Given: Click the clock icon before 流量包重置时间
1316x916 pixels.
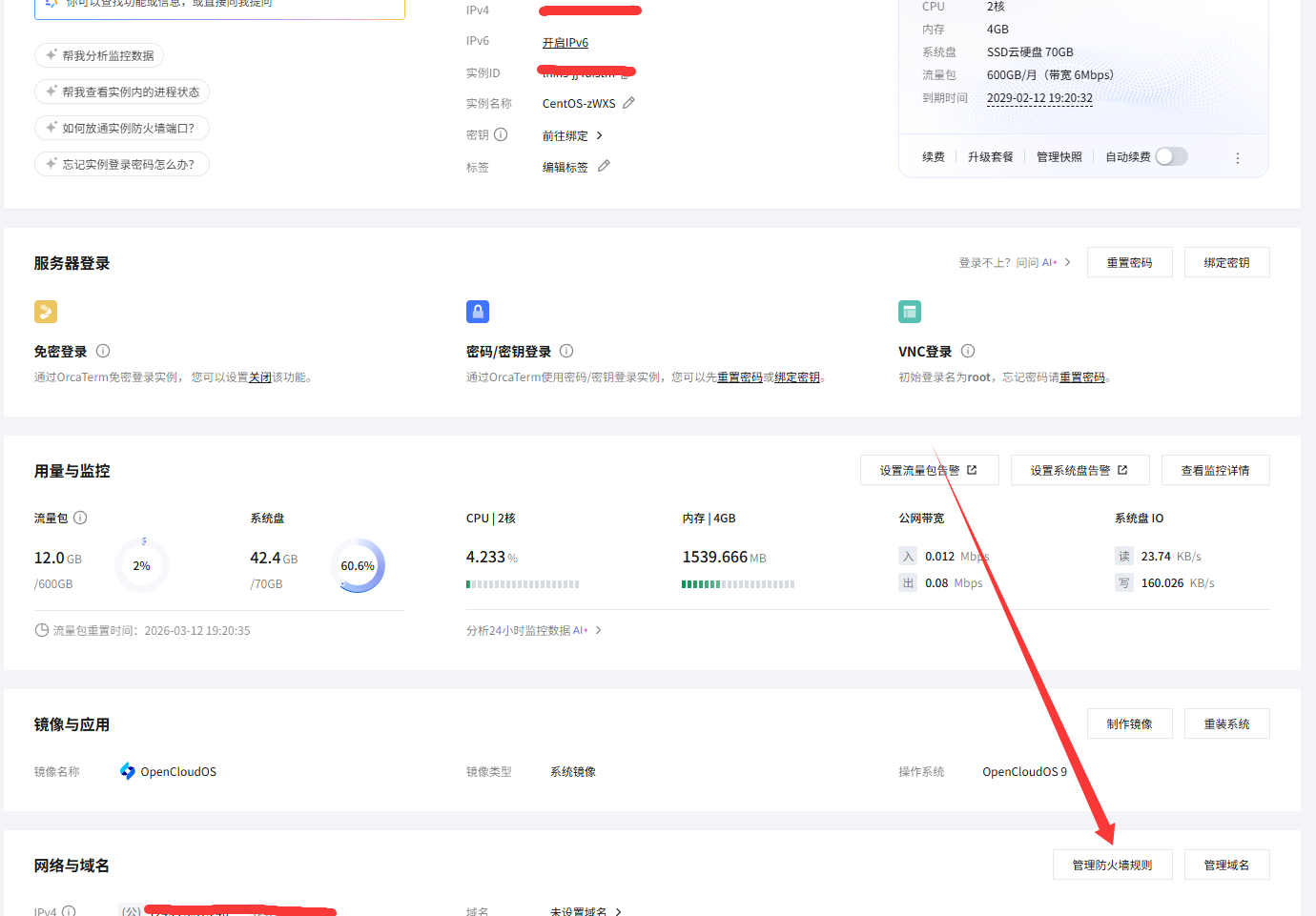Looking at the screenshot, I should [x=41, y=629].
